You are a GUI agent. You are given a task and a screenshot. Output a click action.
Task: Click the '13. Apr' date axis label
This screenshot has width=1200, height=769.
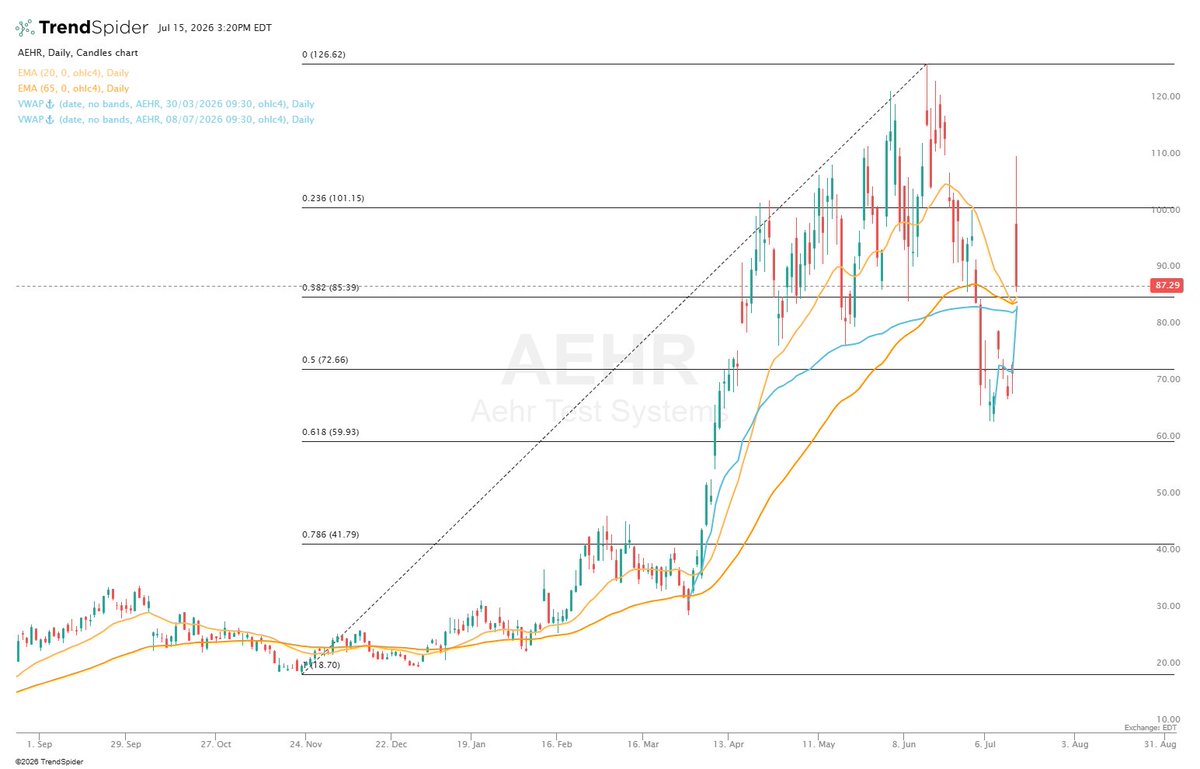click(x=731, y=744)
